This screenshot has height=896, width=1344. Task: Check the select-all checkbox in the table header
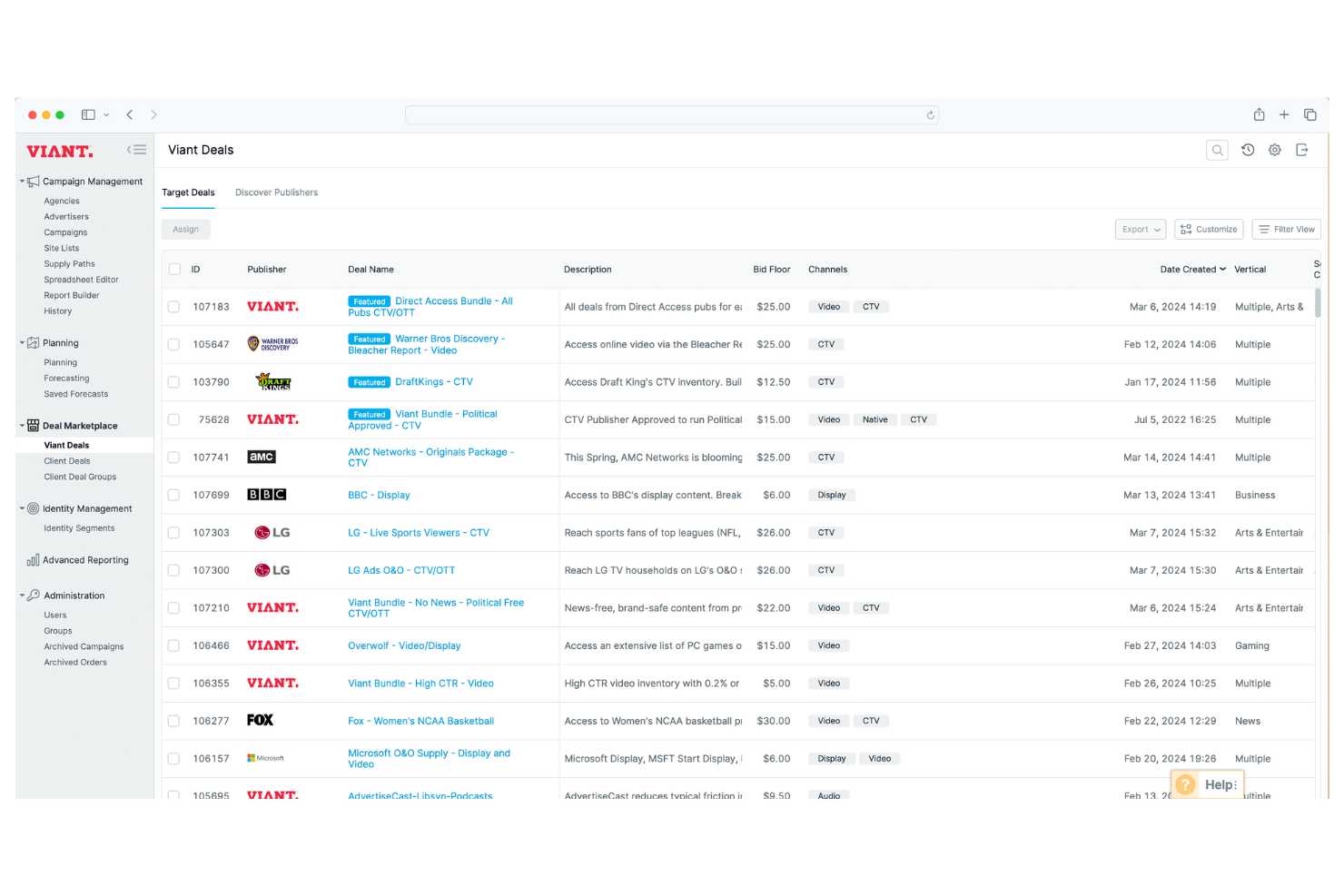click(173, 269)
